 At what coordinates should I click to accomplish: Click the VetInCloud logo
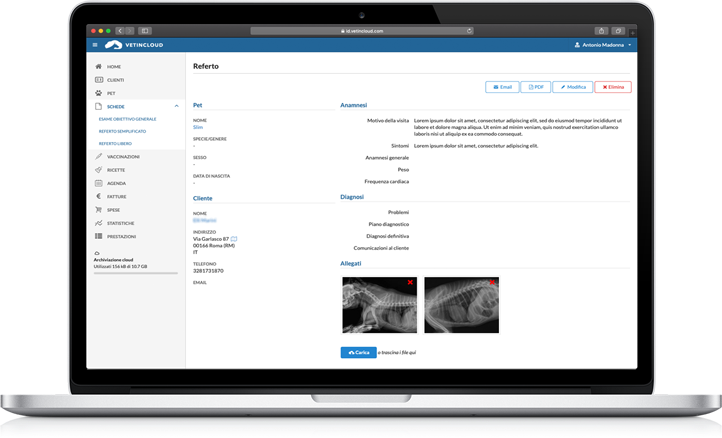pyautogui.click(x=134, y=45)
